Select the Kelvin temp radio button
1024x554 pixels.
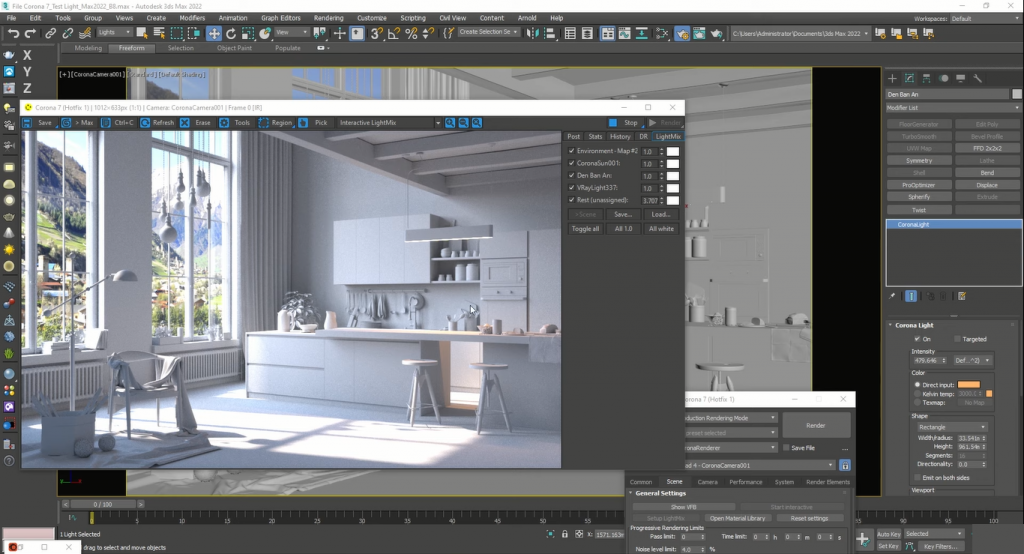(x=917, y=394)
